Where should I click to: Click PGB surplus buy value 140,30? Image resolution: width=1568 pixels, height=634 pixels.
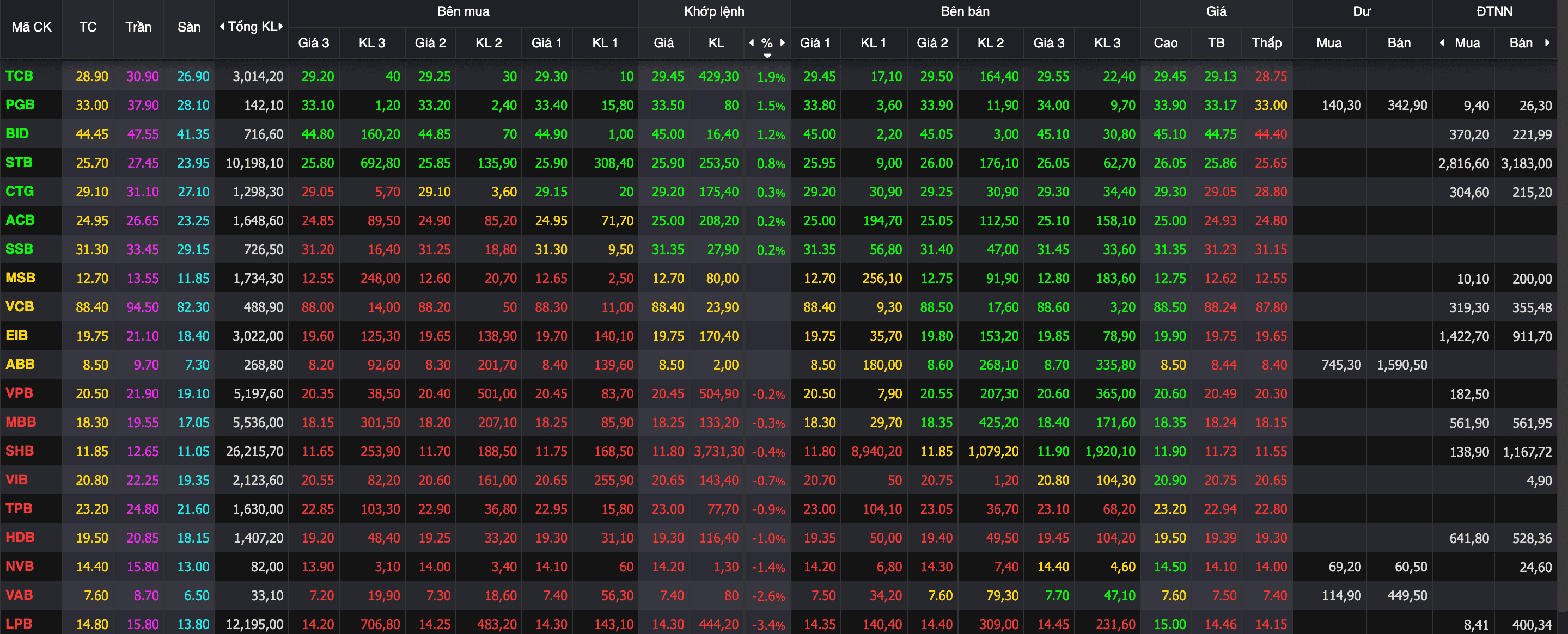point(1341,106)
